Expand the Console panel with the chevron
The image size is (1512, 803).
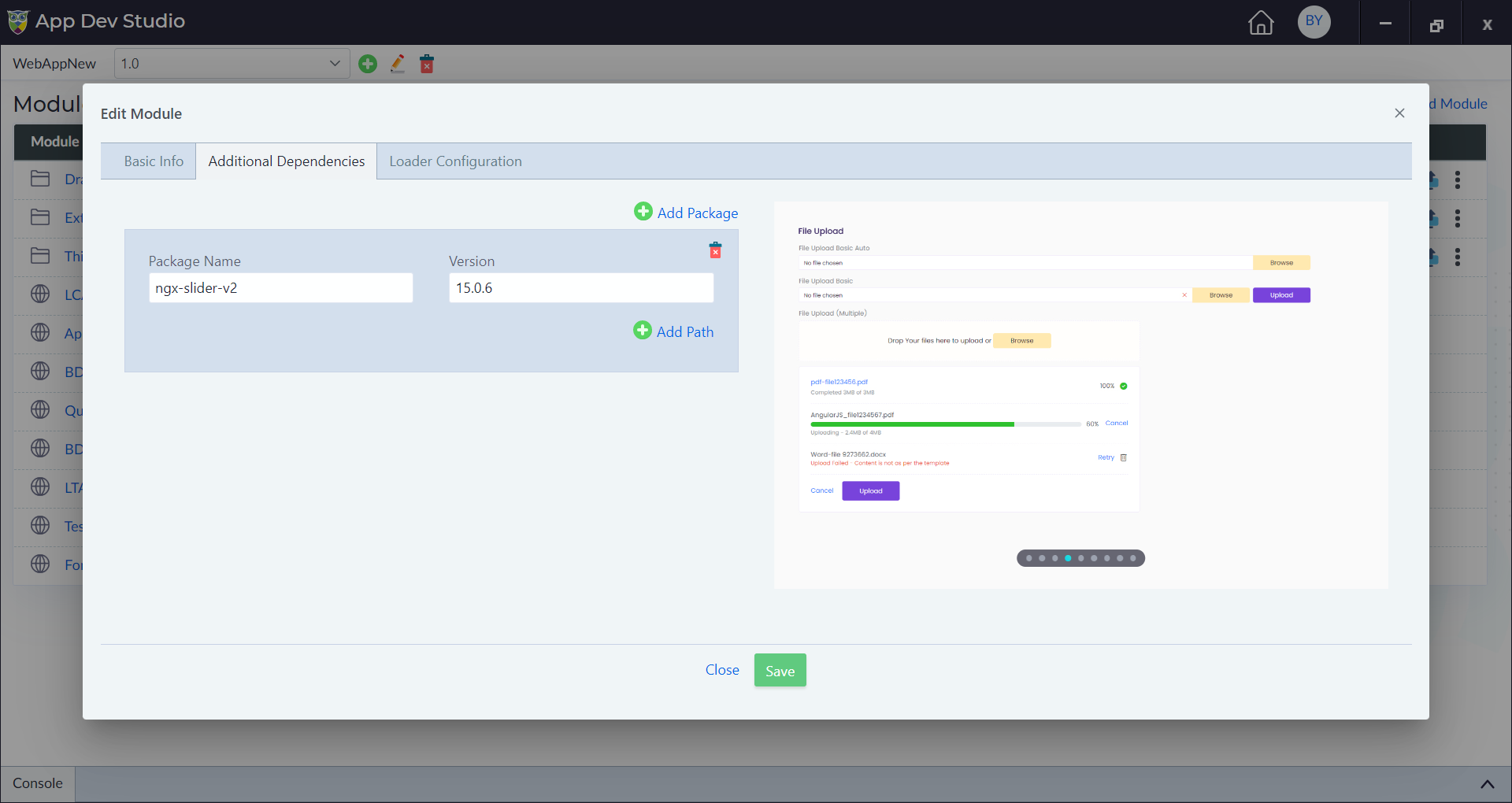[x=1487, y=784]
